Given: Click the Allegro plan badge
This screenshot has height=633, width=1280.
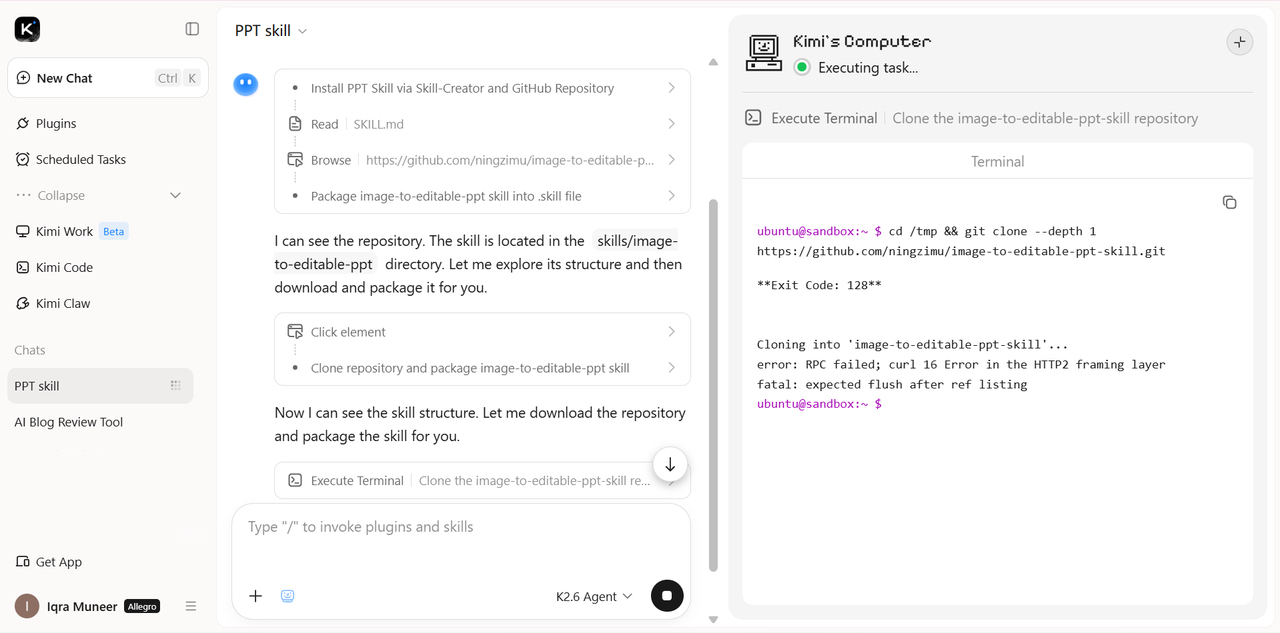Looking at the screenshot, I should [142, 606].
